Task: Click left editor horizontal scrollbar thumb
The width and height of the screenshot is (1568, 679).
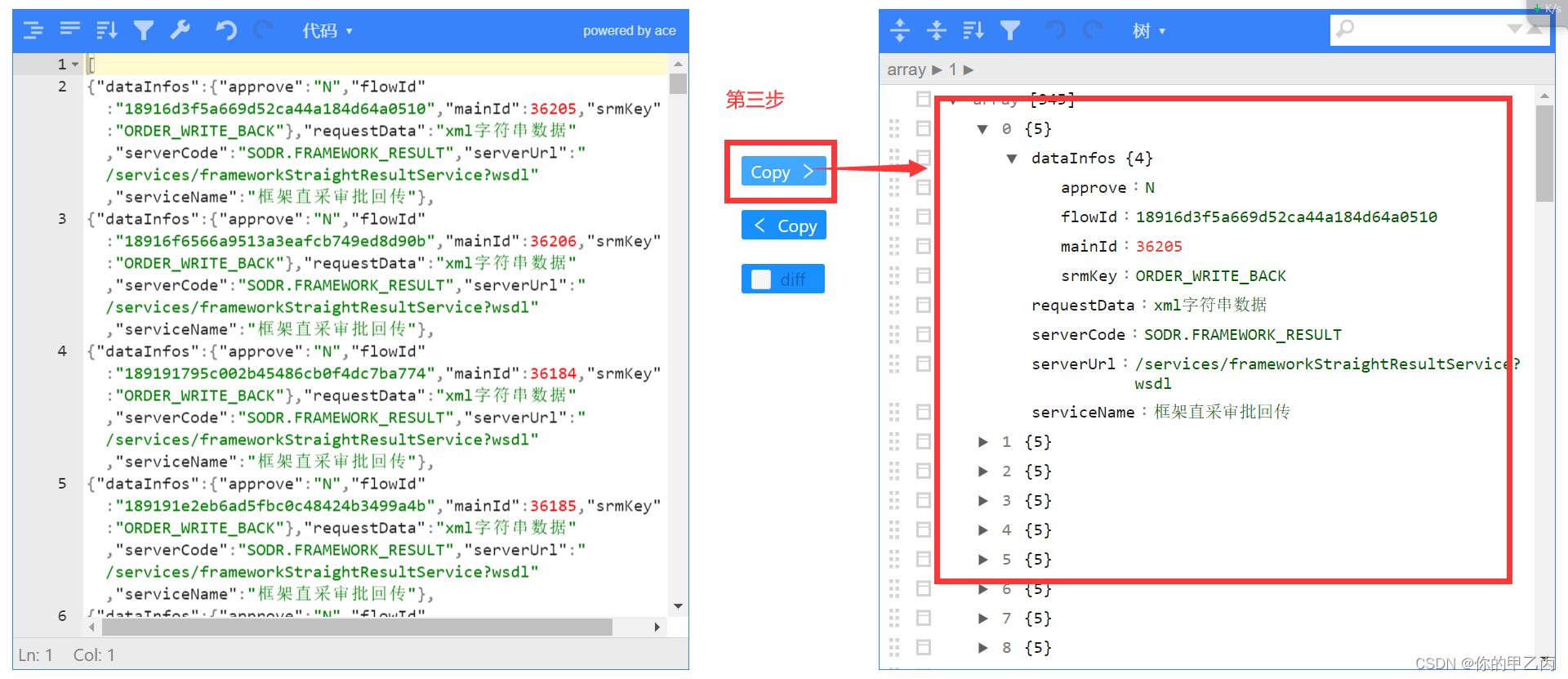Action: click(356, 627)
